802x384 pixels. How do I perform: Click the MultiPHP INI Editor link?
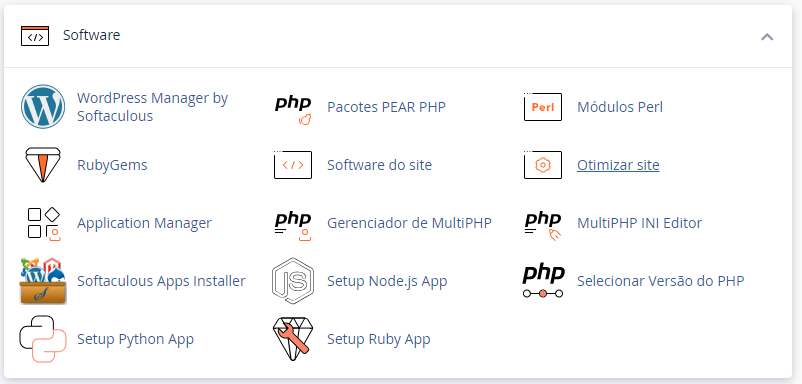tap(639, 223)
